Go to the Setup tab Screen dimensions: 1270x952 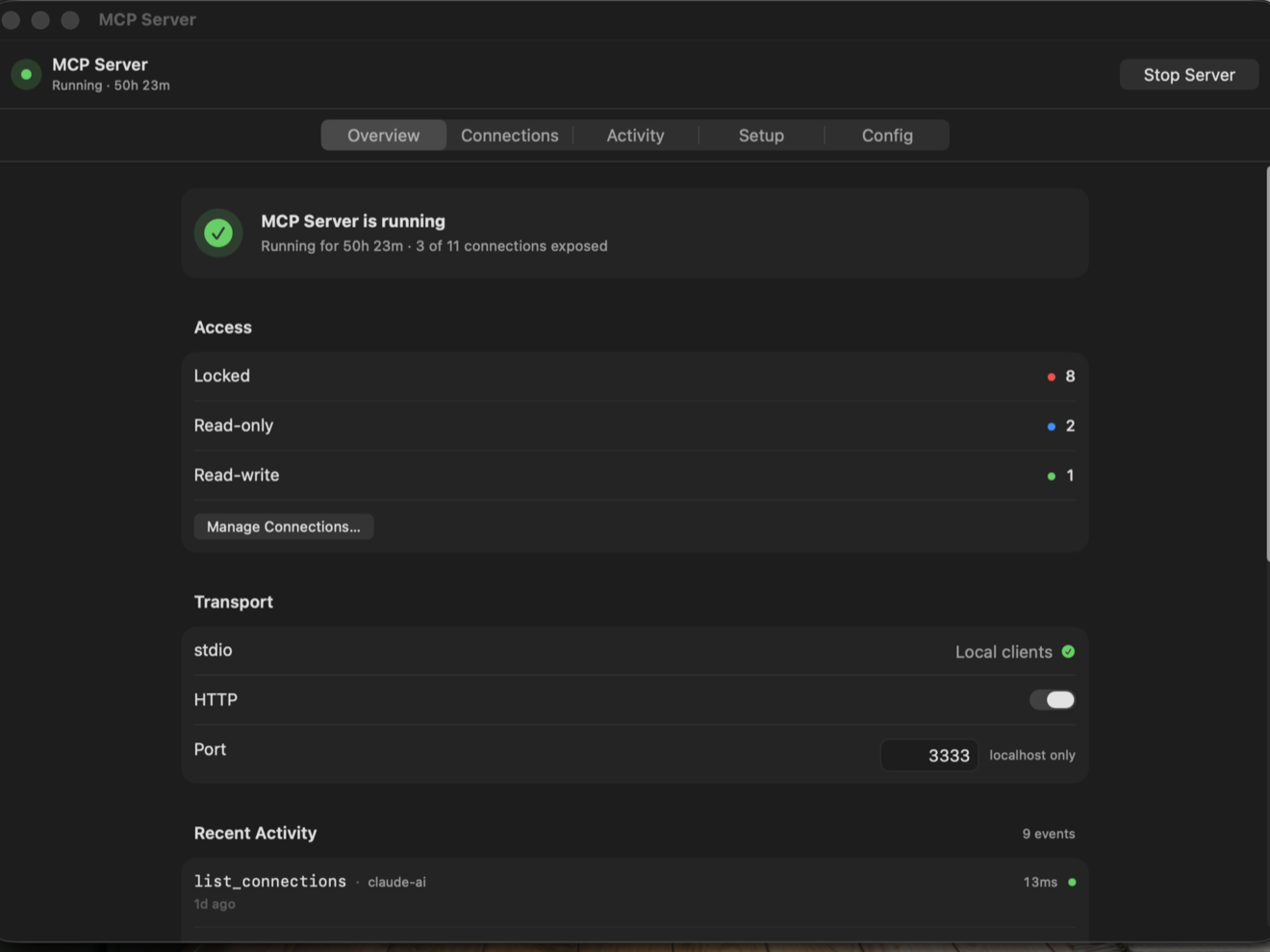762,136
